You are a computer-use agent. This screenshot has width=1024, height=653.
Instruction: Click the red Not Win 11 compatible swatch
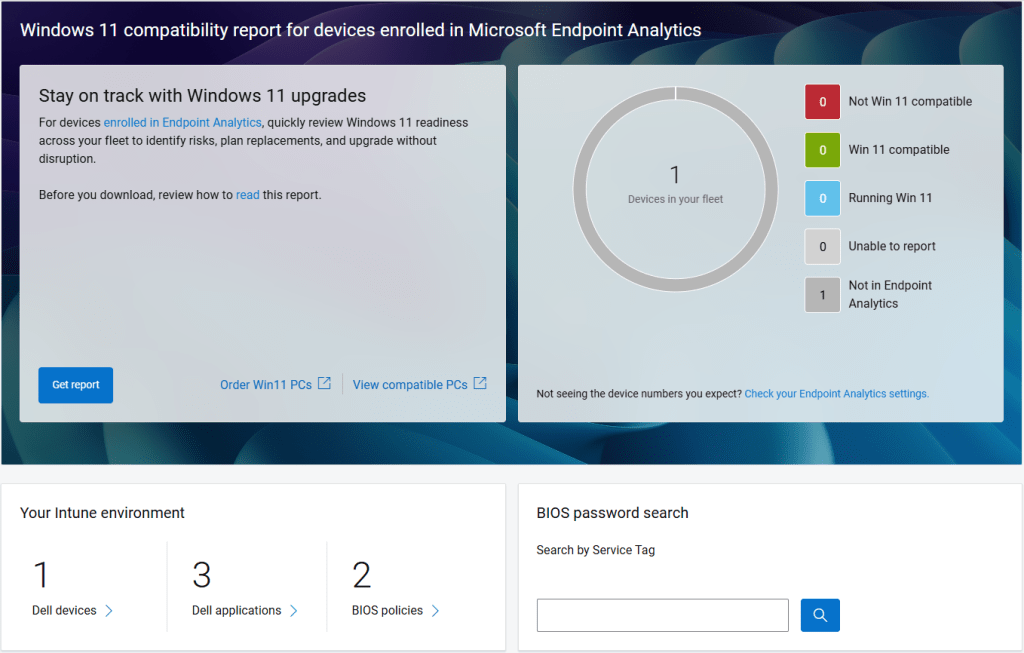[822, 102]
